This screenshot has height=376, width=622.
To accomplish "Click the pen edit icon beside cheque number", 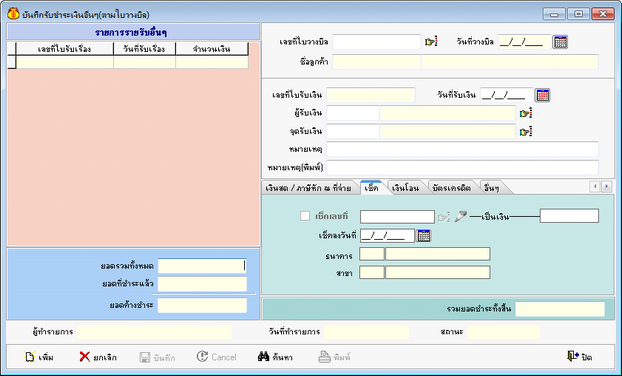I will [x=460, y=216].
